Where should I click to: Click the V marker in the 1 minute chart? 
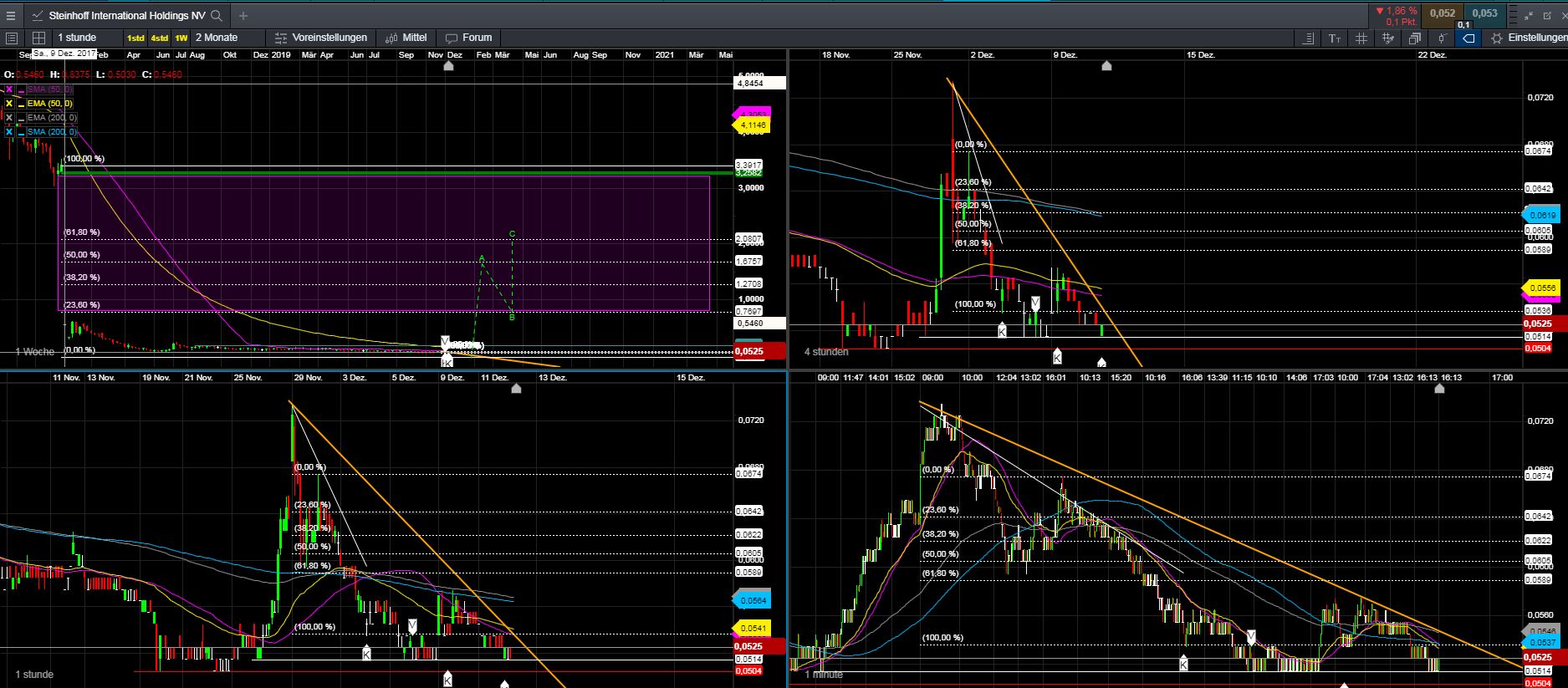pos(1250,636)
